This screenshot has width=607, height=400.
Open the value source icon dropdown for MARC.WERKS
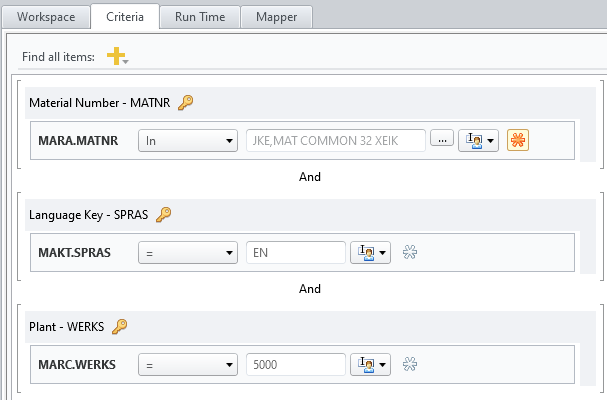coord(370,365)
